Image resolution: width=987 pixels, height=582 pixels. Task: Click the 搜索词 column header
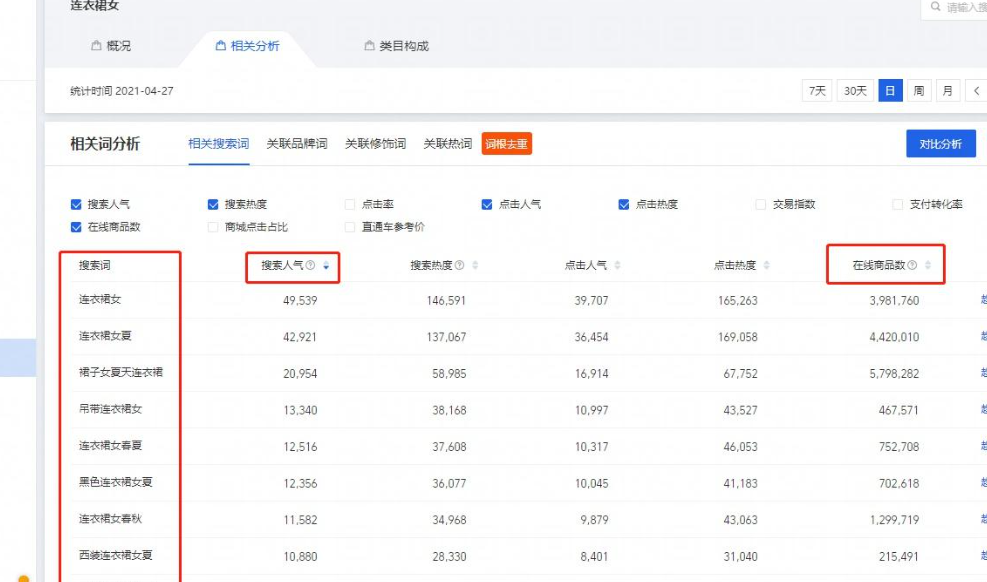(94, 266)
